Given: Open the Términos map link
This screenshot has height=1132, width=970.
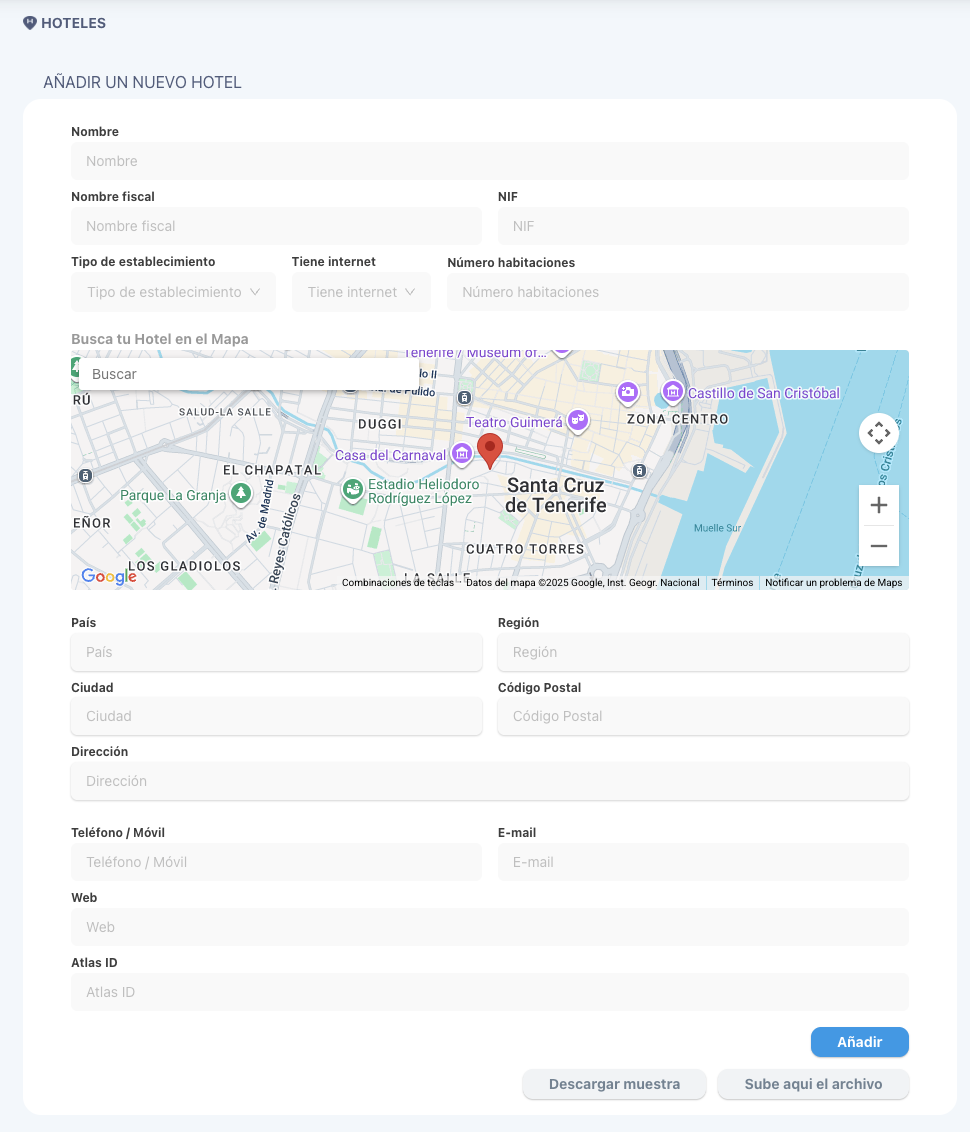Looking at the screenshot, I should tap(732, 583).
